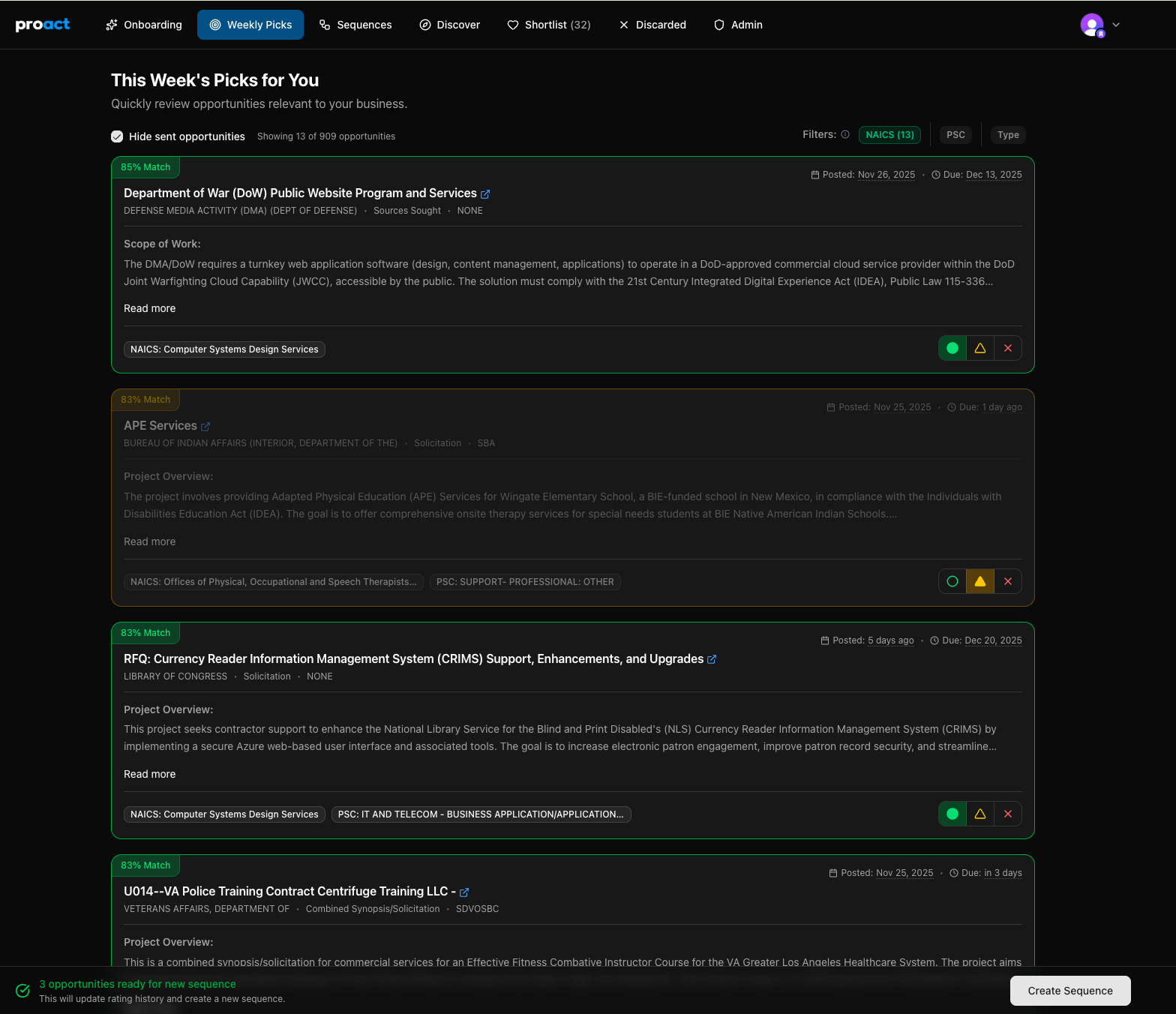Click the Create Sequence button

click(1070, 991)
